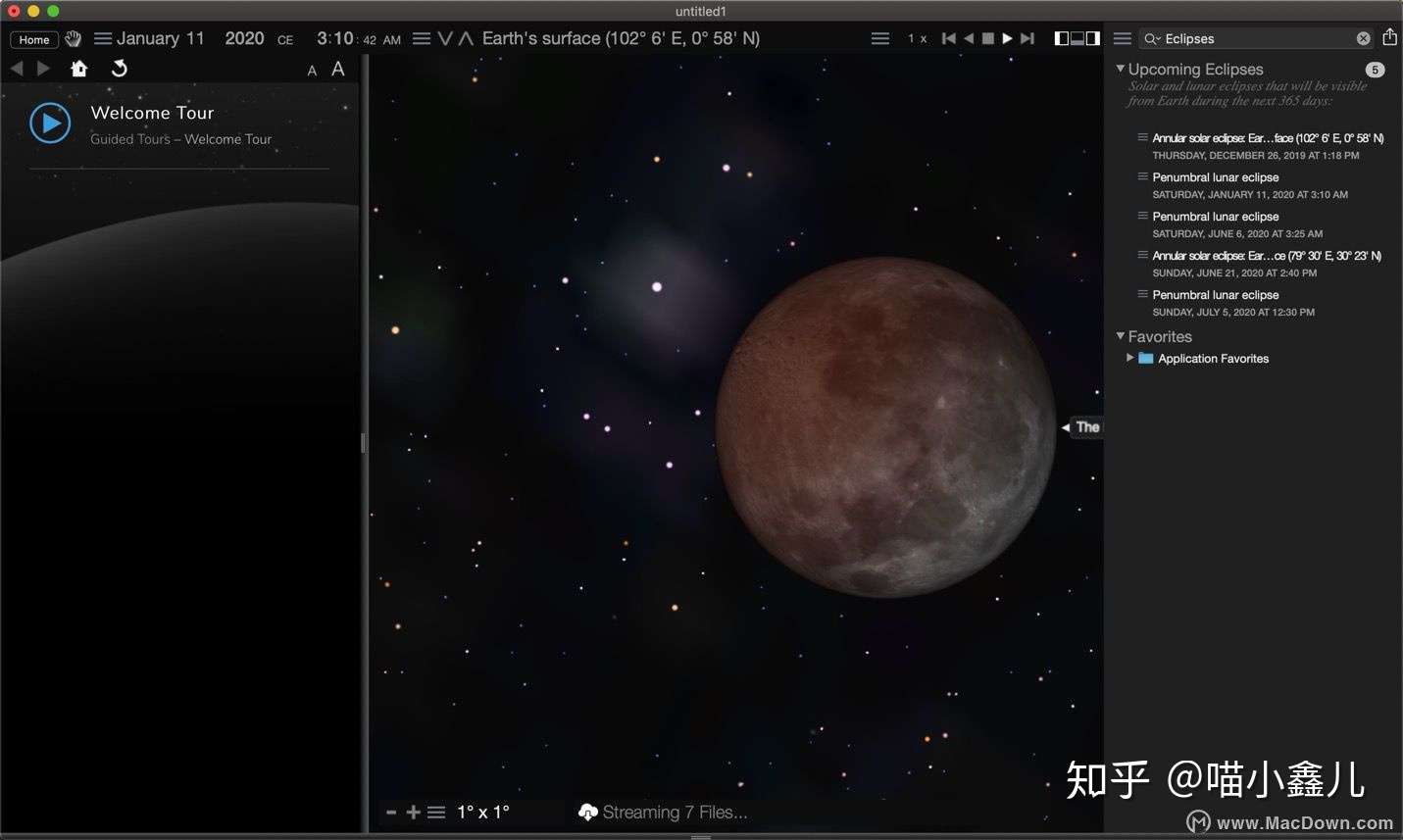Decrease text size with the small A
1403x840 pixels.
point(312,71)
